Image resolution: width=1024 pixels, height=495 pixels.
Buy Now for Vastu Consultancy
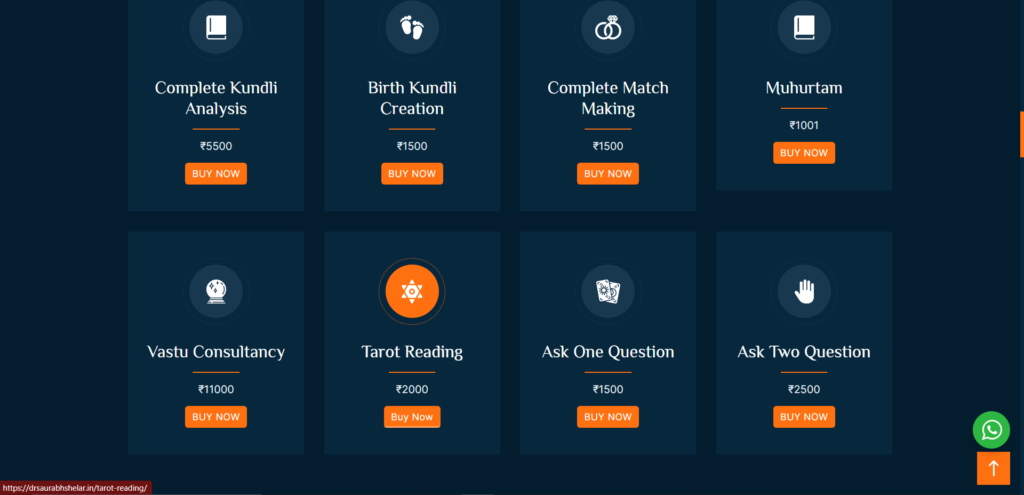216,417
